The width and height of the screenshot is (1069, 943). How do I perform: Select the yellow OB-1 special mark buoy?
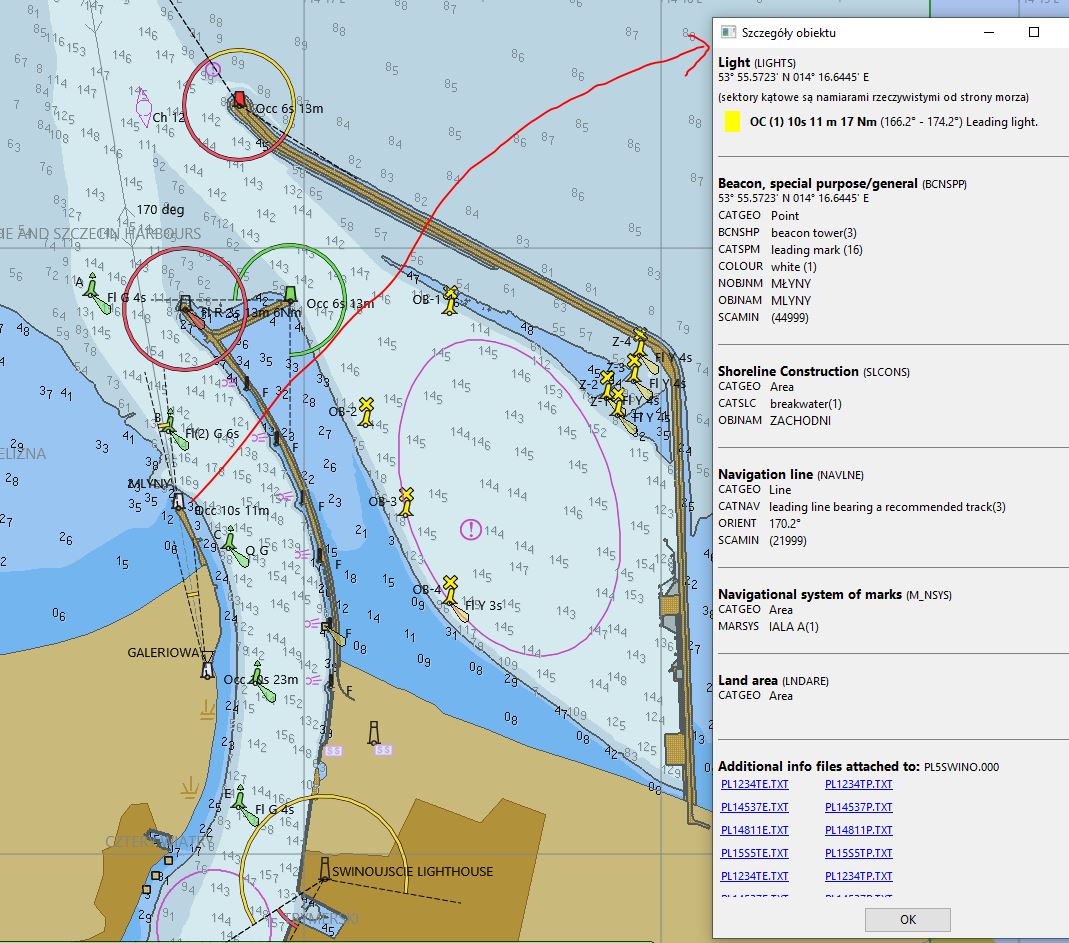[x=451, y=298]
